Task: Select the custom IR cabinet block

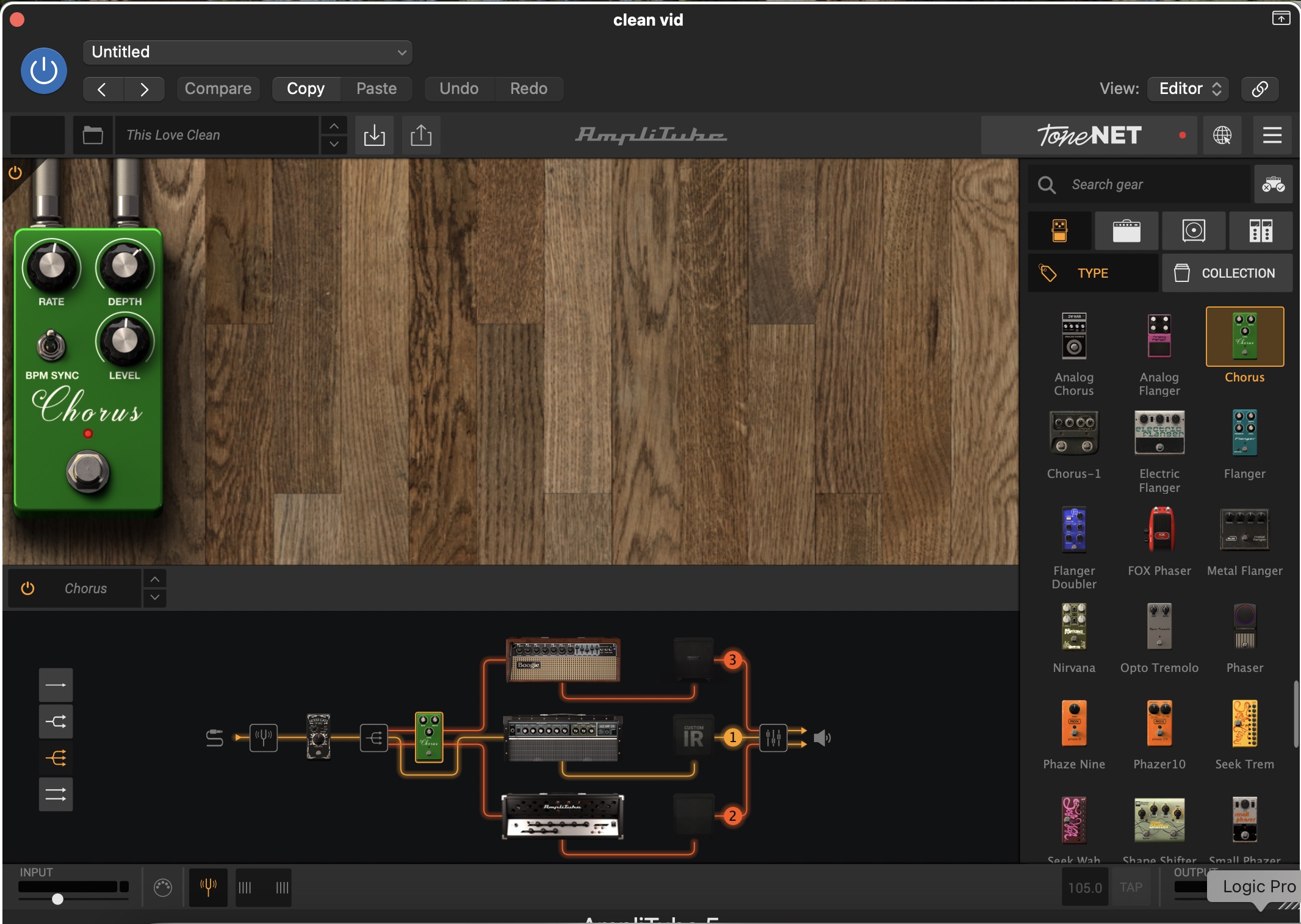Action: tap(693, 737)
